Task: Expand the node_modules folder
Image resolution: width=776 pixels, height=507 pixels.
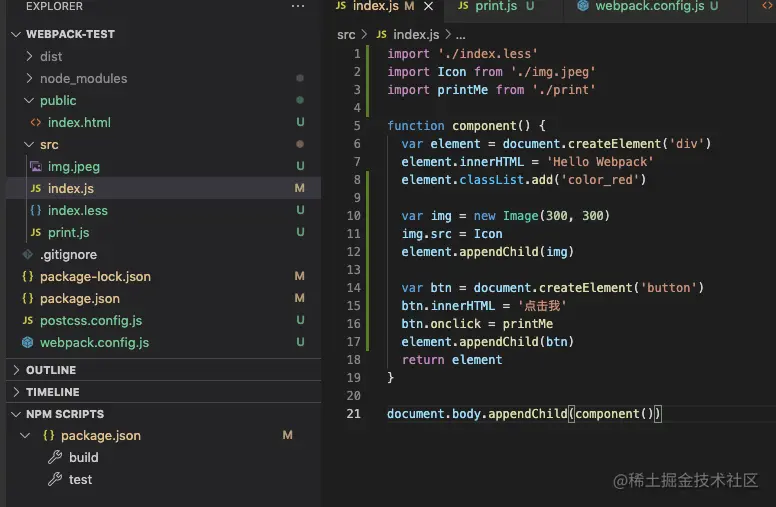Action: click(29, 78)
